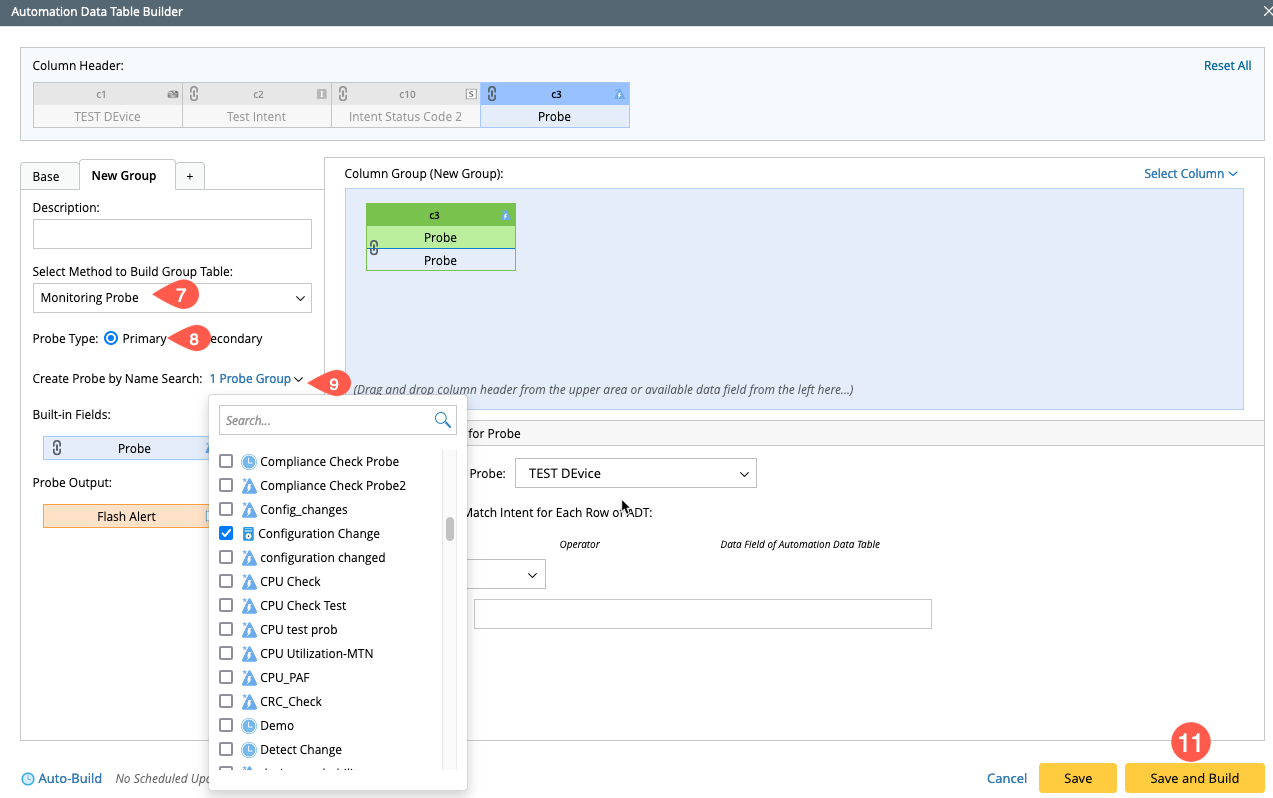Screen dimensions: 1273x798
Task: Click the clock icon beside Compliance Check Probe
Action: pyautogui.click(x=249, y=462)
